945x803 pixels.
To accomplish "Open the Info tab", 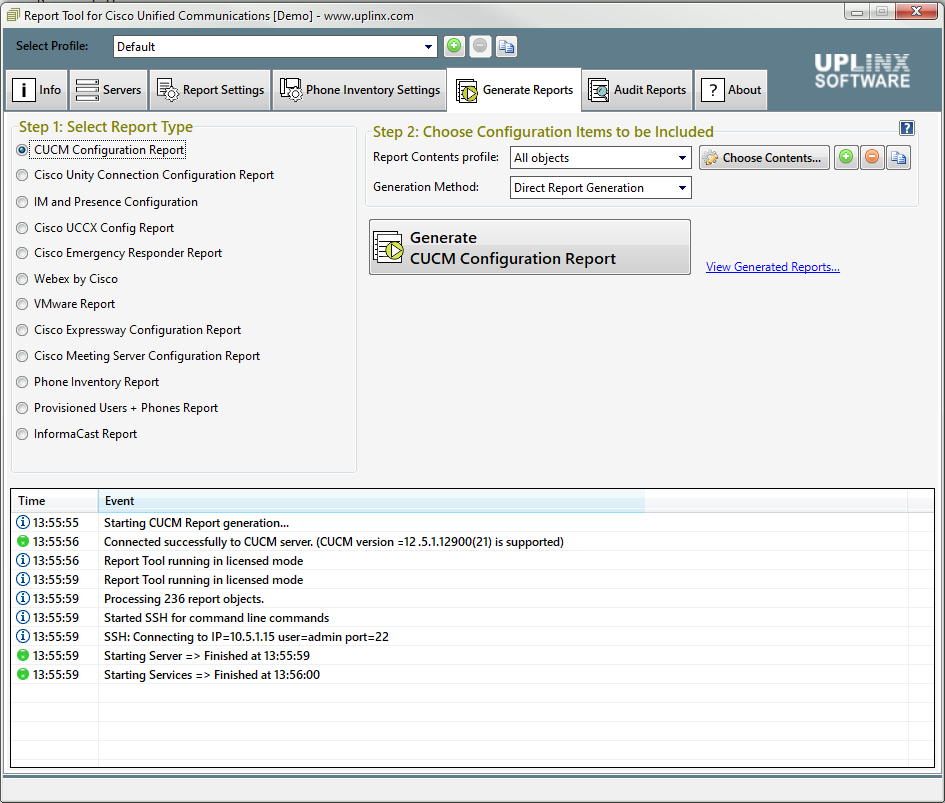I will tap(37, 90).
